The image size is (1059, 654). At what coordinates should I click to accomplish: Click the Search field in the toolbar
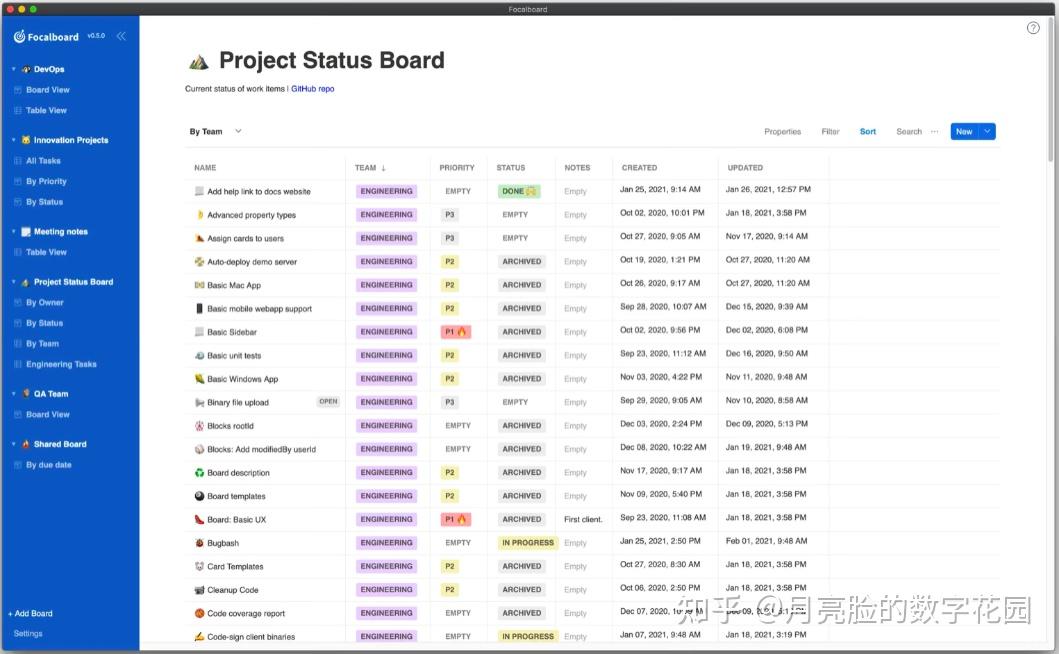coord(909,132)
